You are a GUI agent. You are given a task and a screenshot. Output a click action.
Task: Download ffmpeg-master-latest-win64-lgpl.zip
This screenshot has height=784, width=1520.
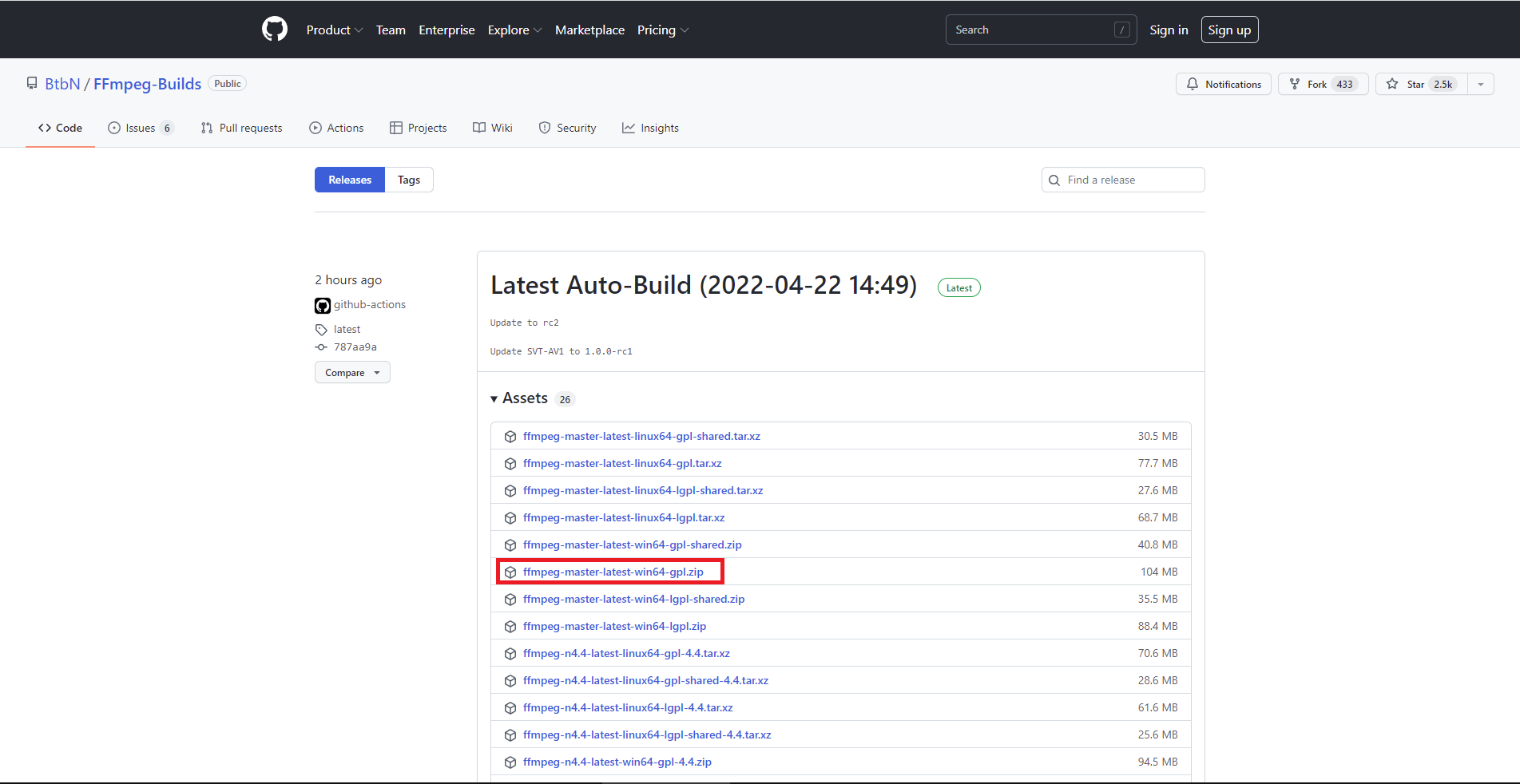coord(614,627)
